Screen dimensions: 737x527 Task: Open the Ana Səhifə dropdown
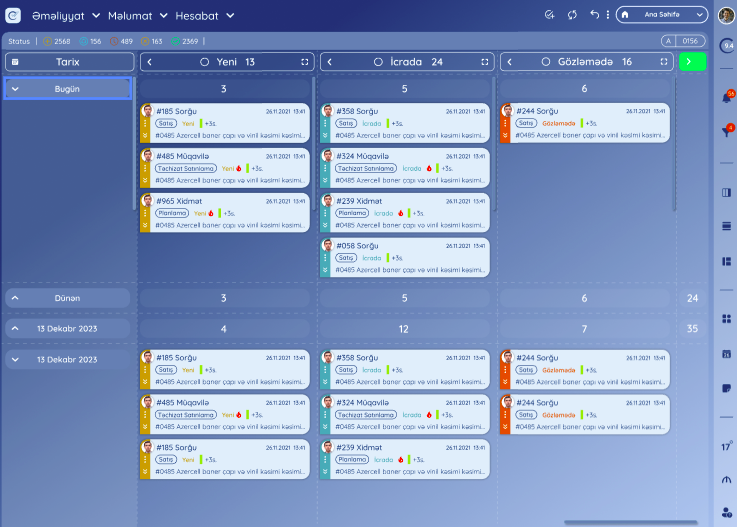(x=662, y=15)
